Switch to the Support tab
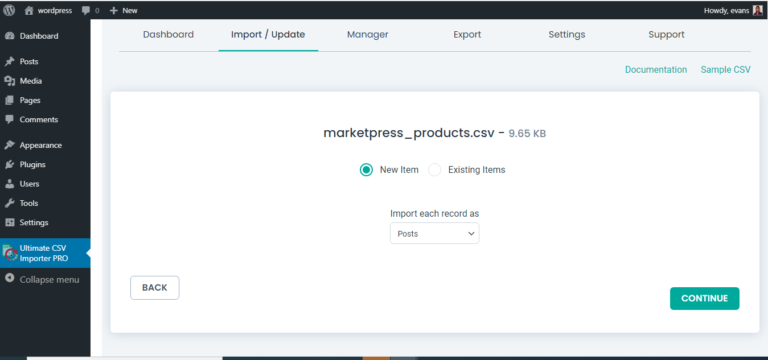The width and height of the screenshot is (768, 360). (666, 35)
